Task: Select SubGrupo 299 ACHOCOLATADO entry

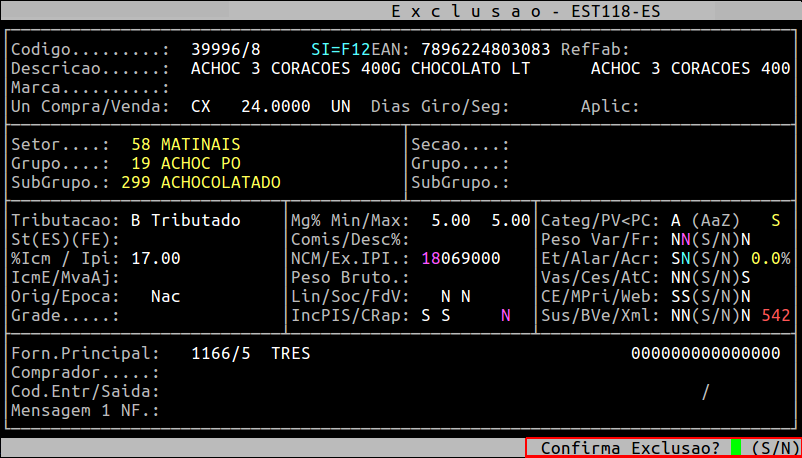Action: coord(201,182)
